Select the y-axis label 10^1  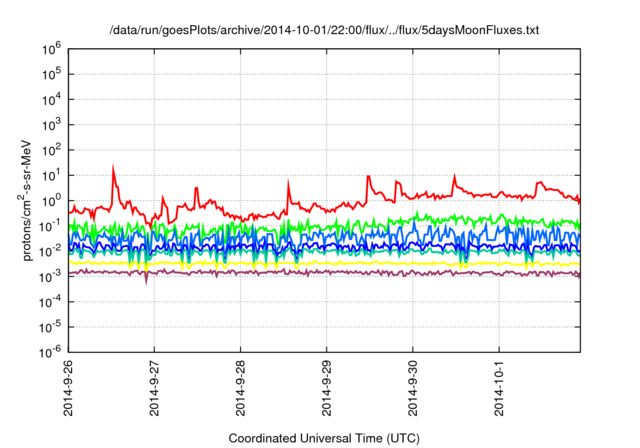tap(51, 176)
